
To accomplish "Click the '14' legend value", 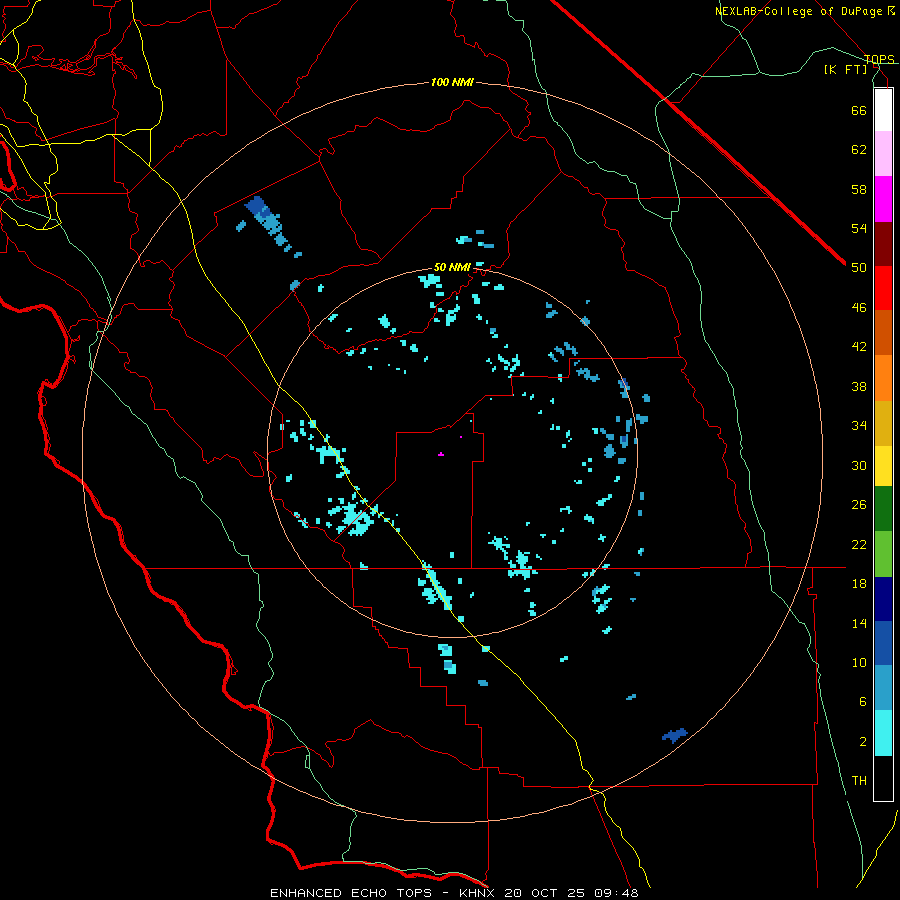I will coord(859,623).
